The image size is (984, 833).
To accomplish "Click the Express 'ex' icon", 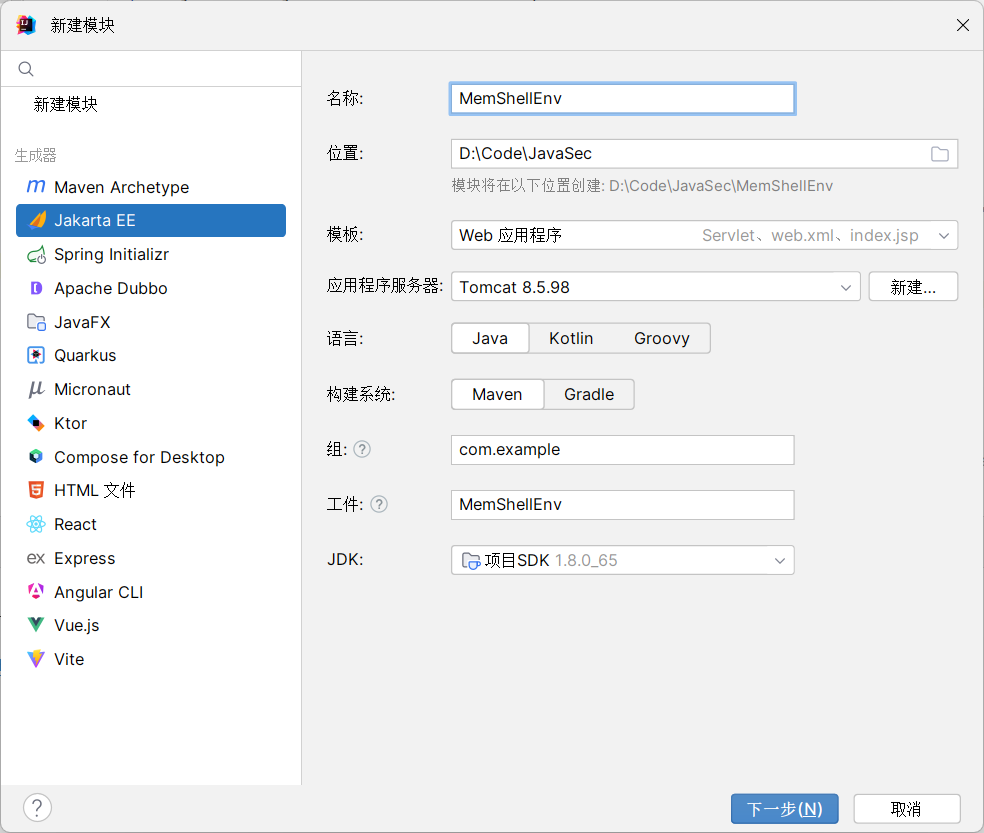I will (36, 558).
